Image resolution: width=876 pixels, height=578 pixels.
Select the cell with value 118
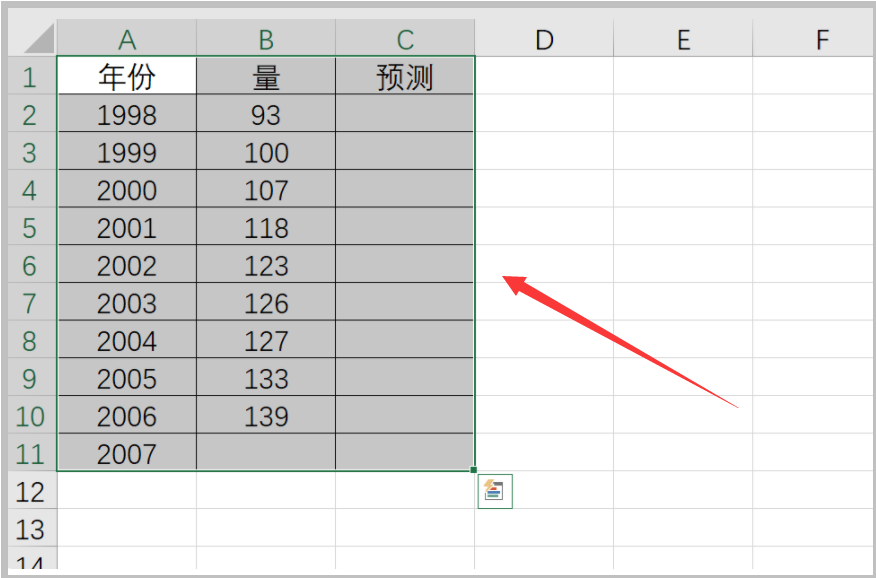point(266,227)
